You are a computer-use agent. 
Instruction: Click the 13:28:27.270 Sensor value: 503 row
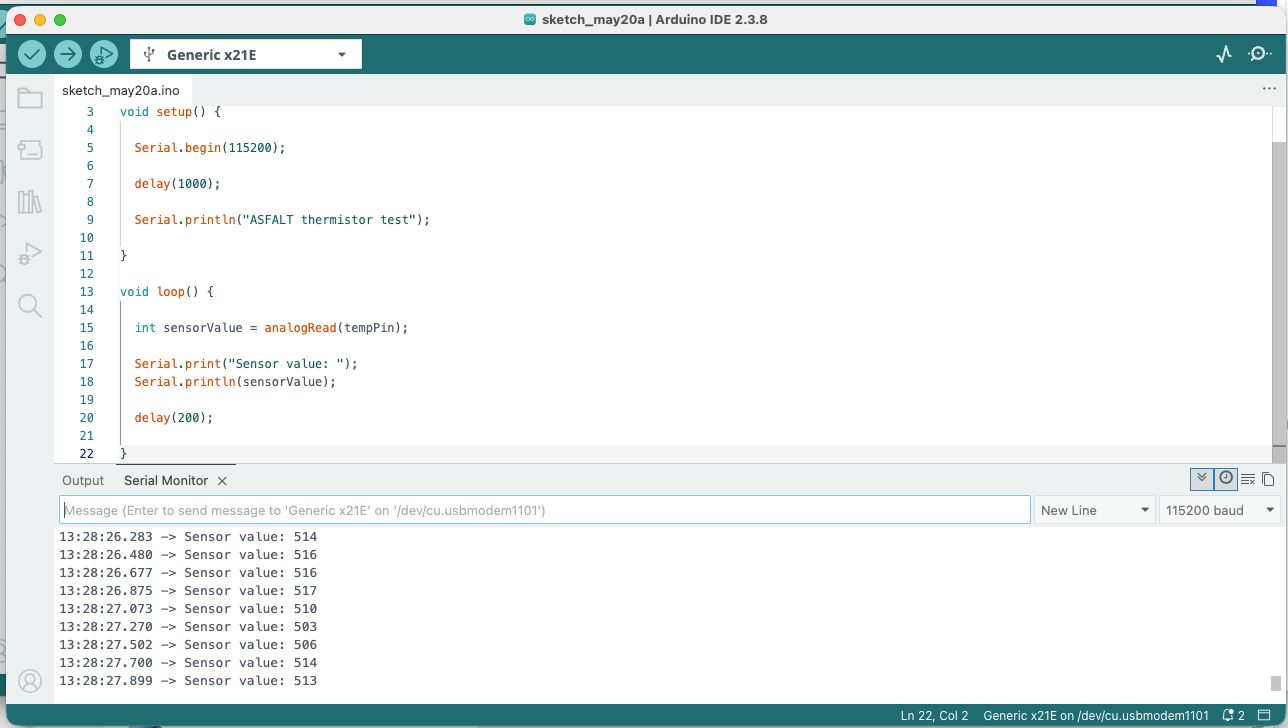click(188, 627)
